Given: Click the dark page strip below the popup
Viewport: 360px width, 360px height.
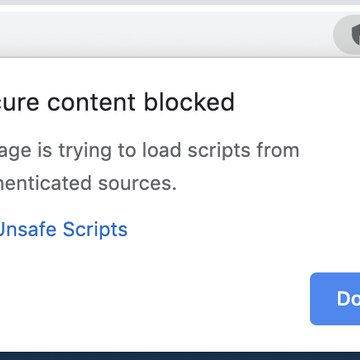Looking at the screenshot, I should click(x=180, y=356).
